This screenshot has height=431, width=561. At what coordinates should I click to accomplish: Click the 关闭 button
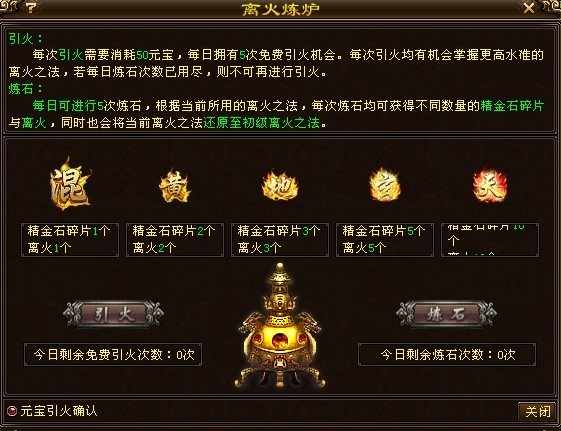537,411
